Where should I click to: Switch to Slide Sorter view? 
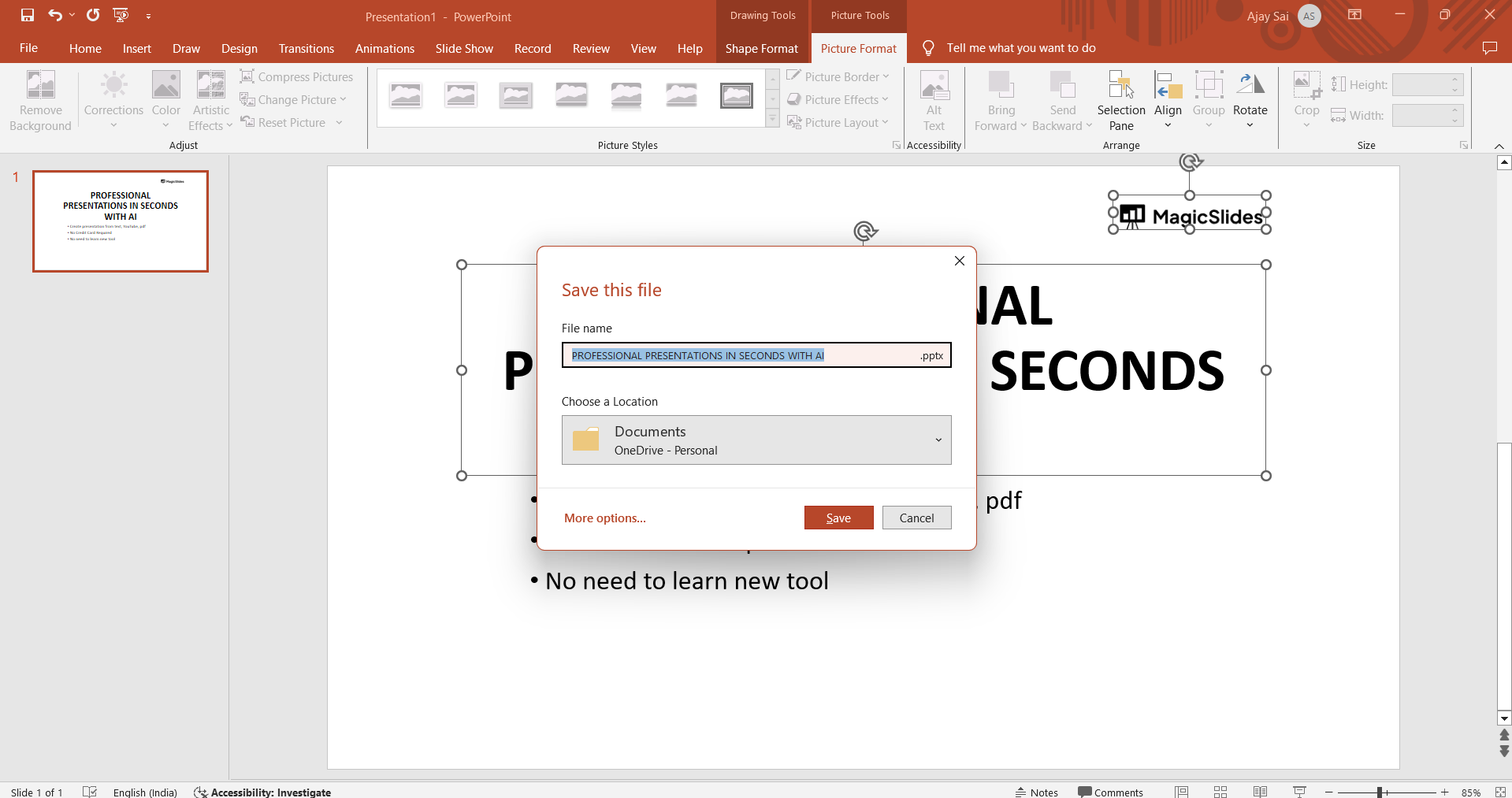(1220, 792)
